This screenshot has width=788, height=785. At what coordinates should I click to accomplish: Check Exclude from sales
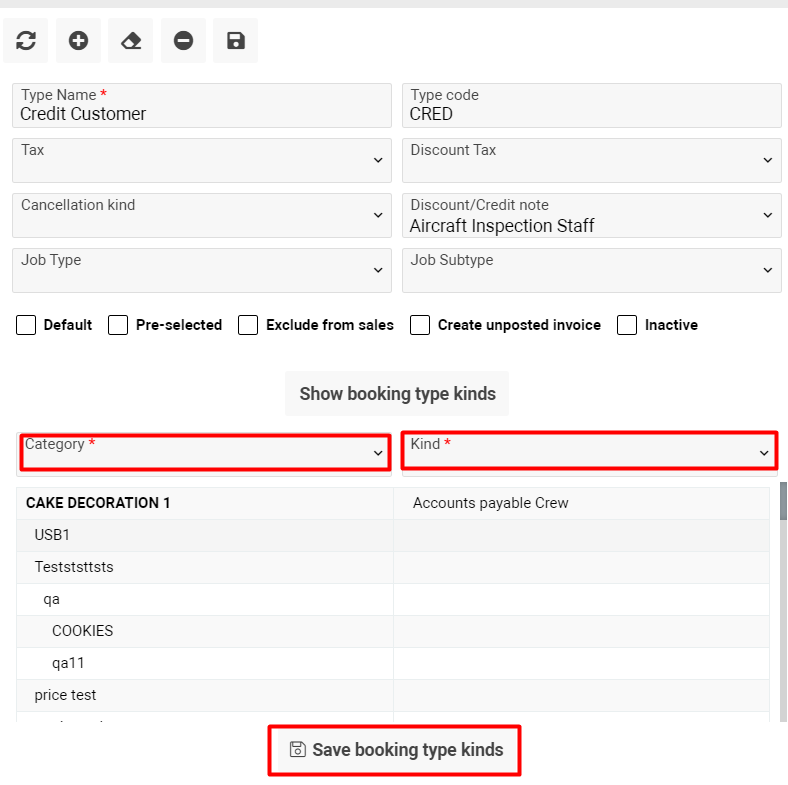pyautogui.click(x=248, y=325)
